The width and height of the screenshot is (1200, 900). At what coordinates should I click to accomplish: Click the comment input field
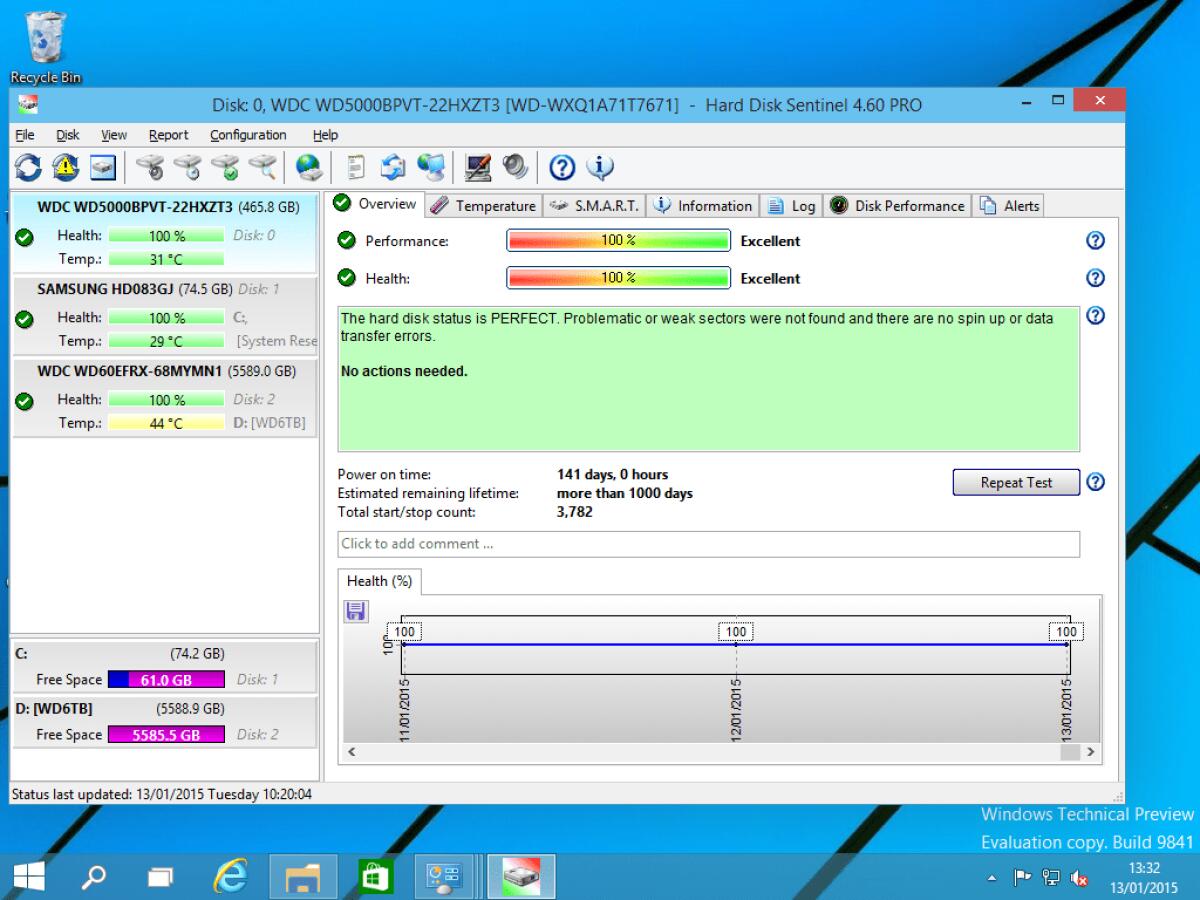[707, 544]
